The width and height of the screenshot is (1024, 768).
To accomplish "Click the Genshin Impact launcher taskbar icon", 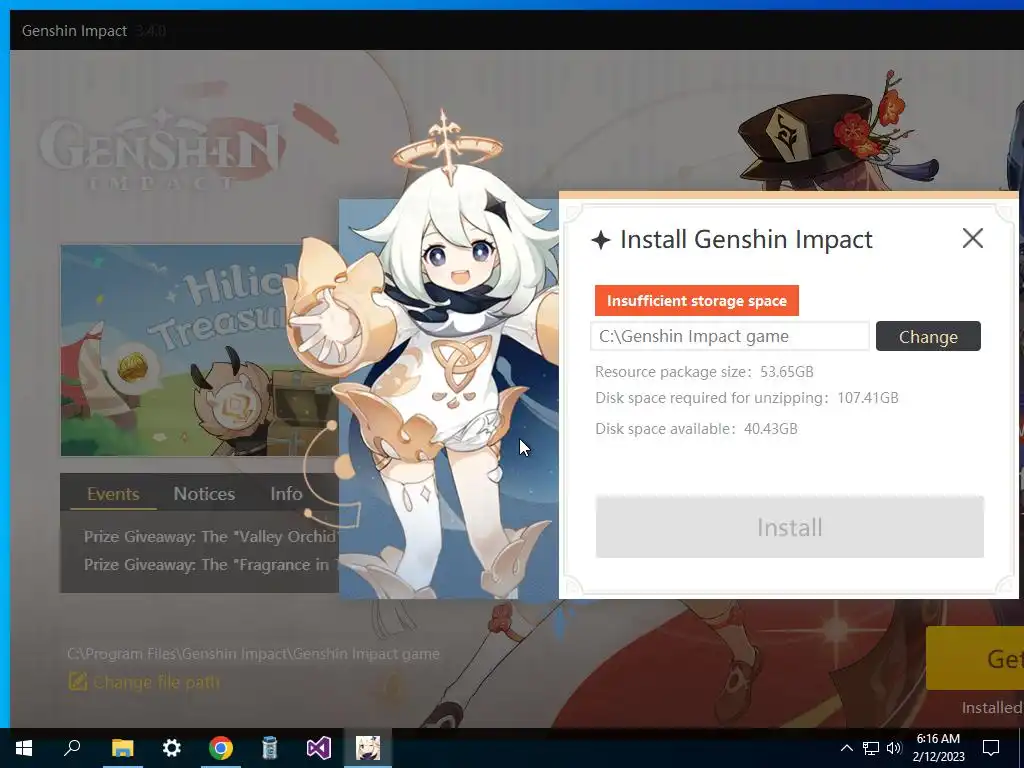I will tap(368, 748).
